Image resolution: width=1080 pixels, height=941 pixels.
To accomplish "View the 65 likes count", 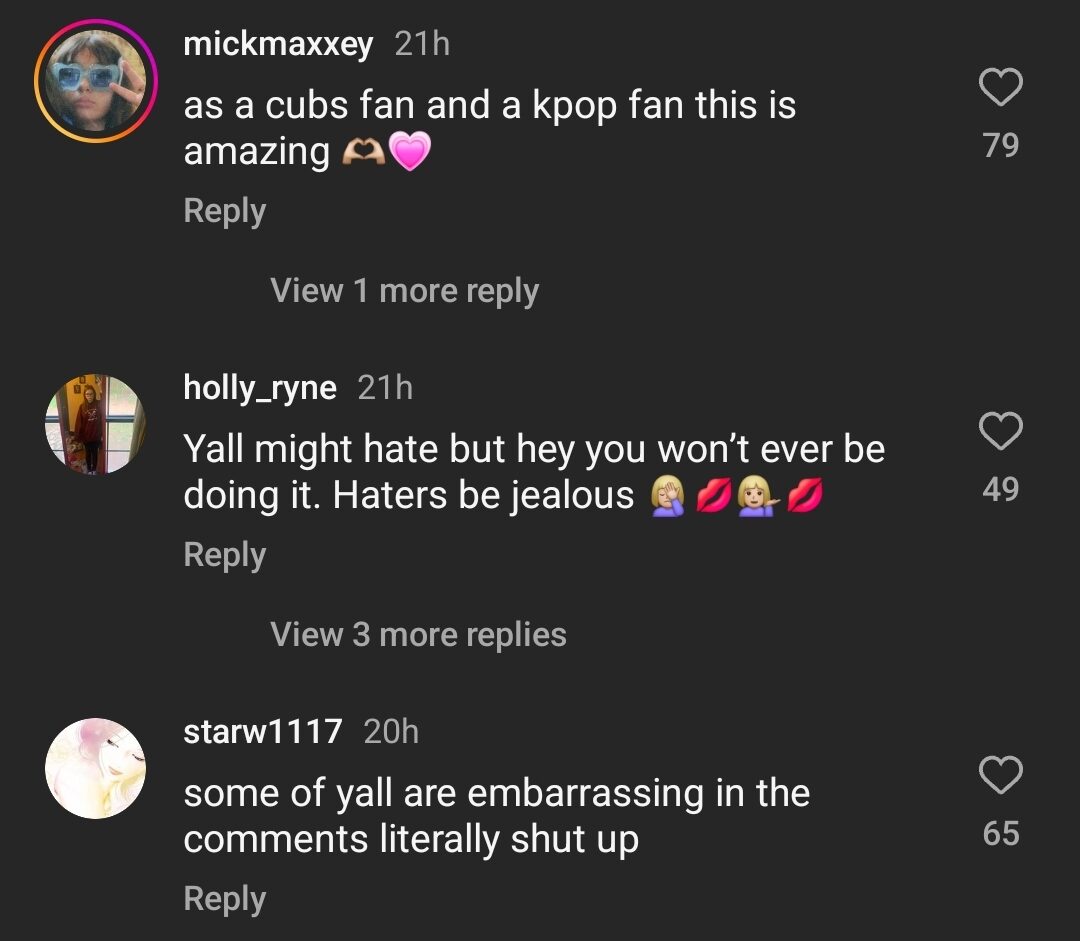I will point(1000,833).
